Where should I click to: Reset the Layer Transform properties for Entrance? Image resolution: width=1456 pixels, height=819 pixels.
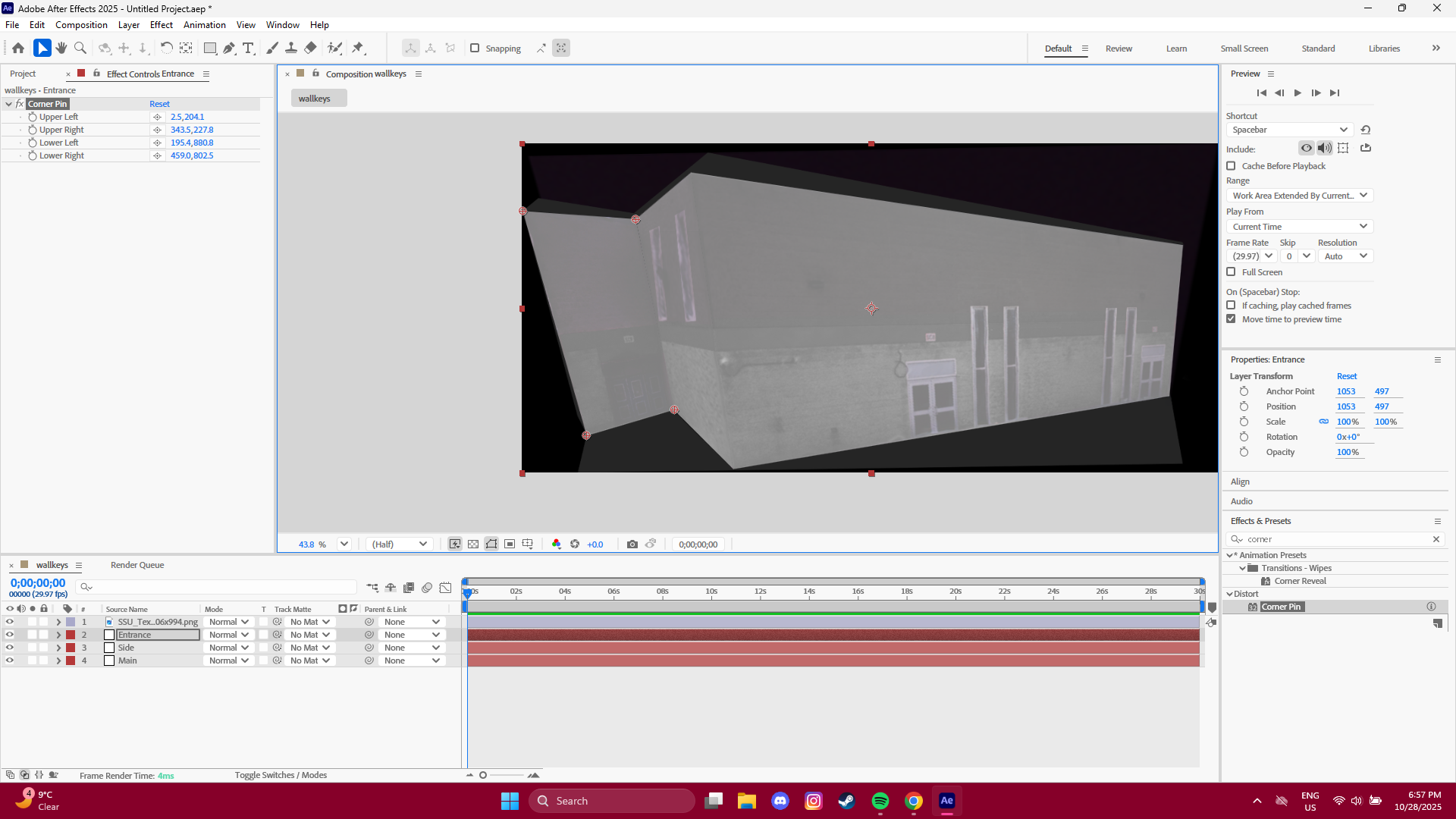point(1347,375)
